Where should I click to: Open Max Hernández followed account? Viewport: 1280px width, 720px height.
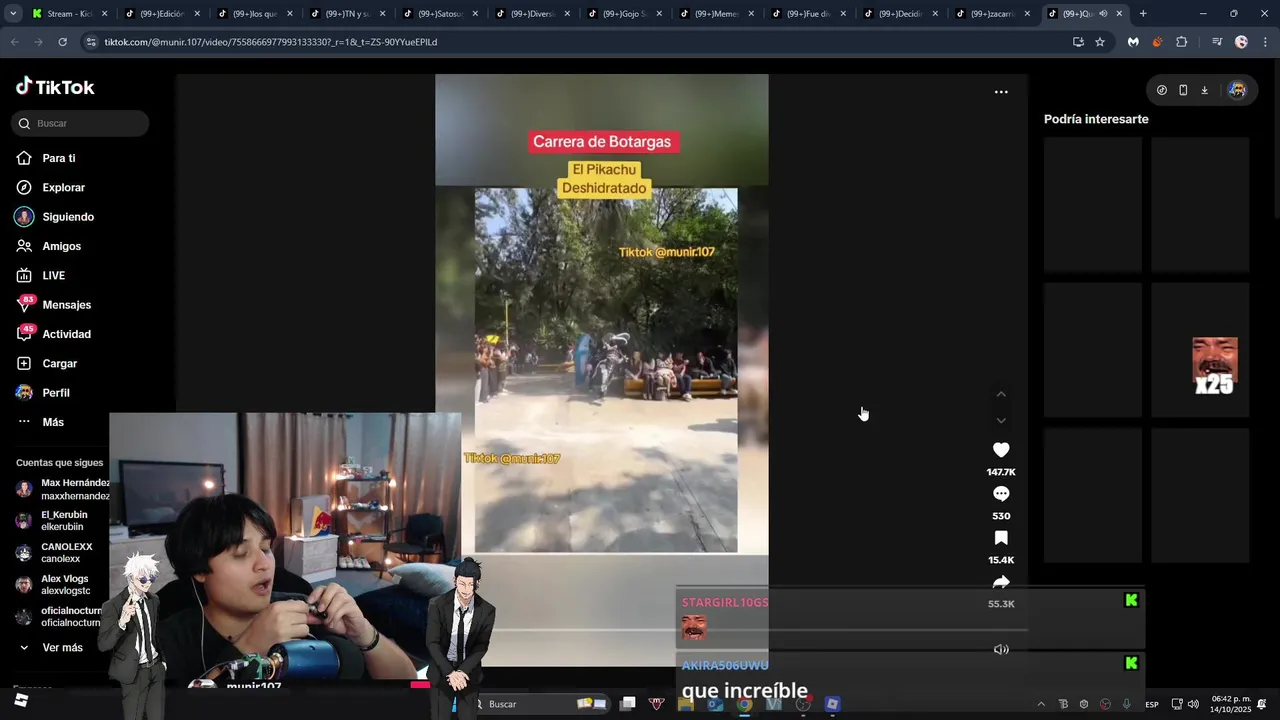click(62, 489)
